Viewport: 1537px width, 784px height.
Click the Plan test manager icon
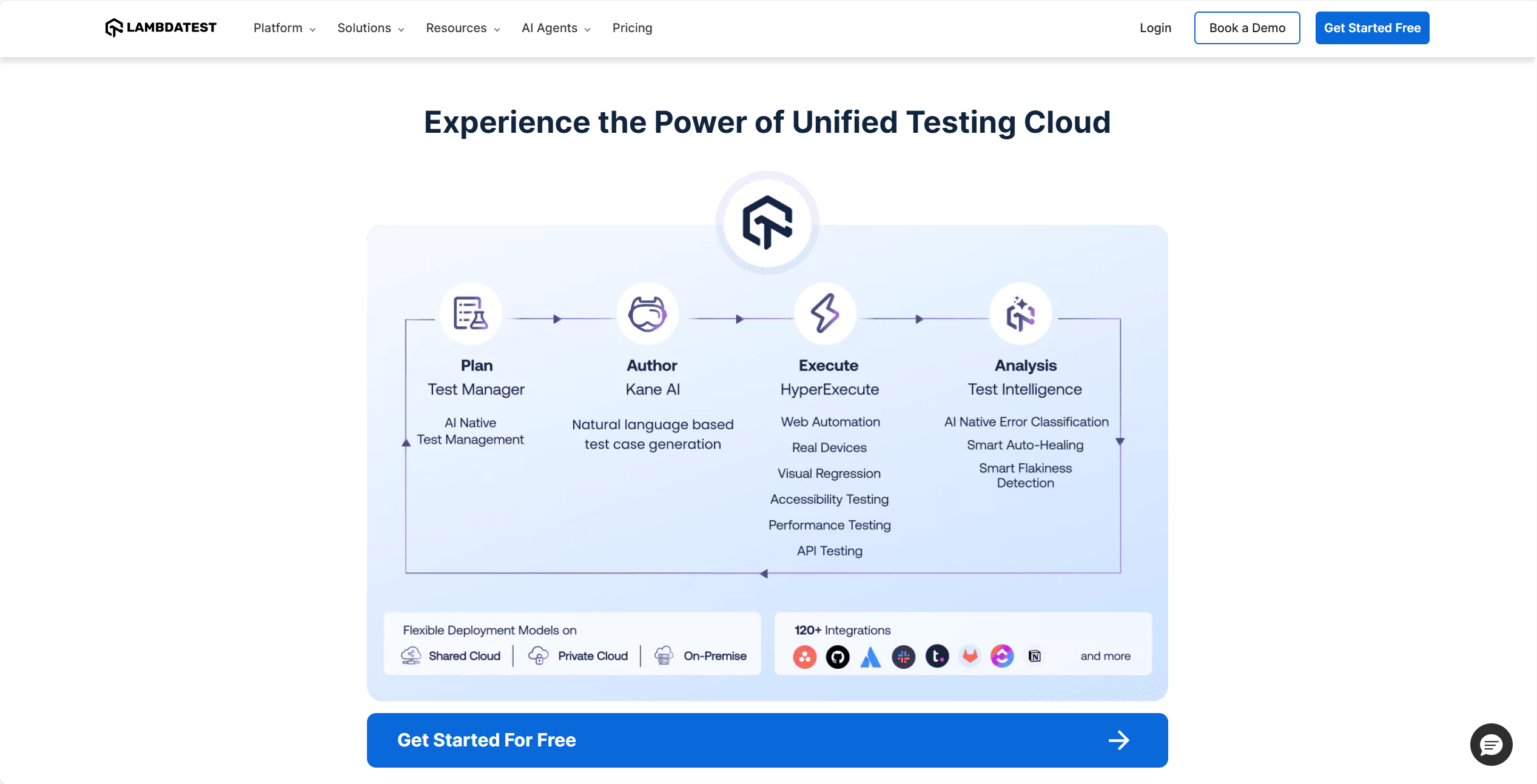pyautogui.click(x=471, y=313)
